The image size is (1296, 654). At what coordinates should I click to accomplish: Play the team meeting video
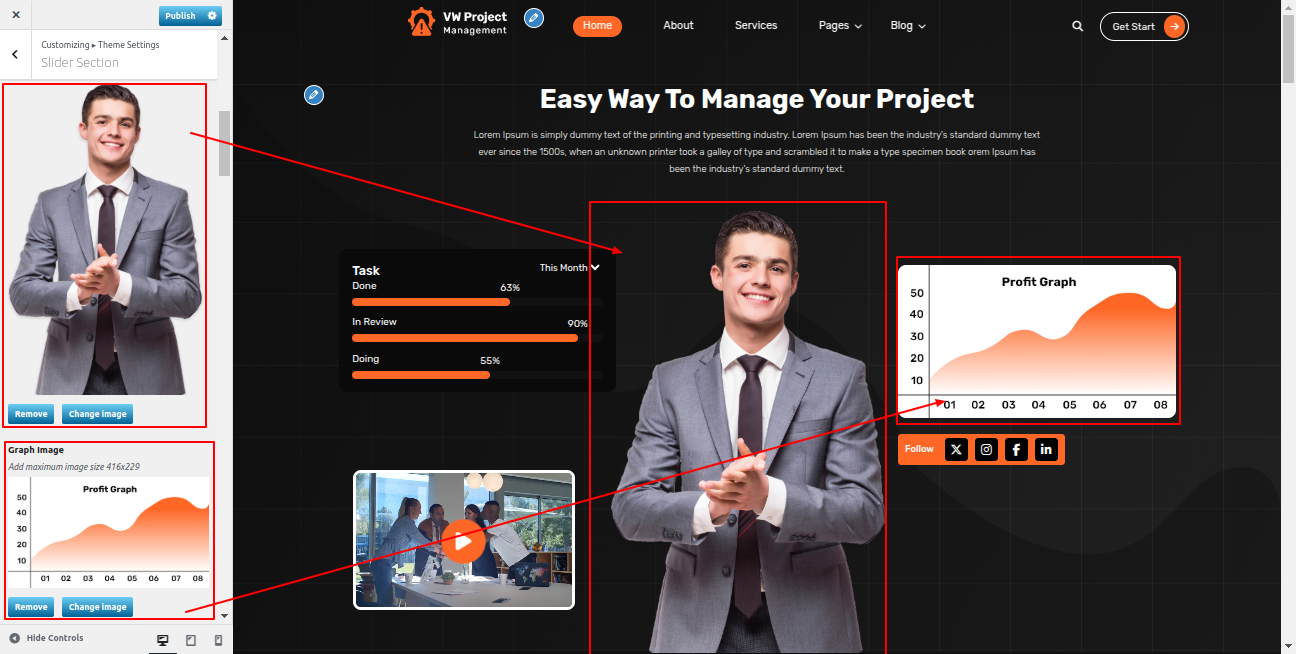463,541
